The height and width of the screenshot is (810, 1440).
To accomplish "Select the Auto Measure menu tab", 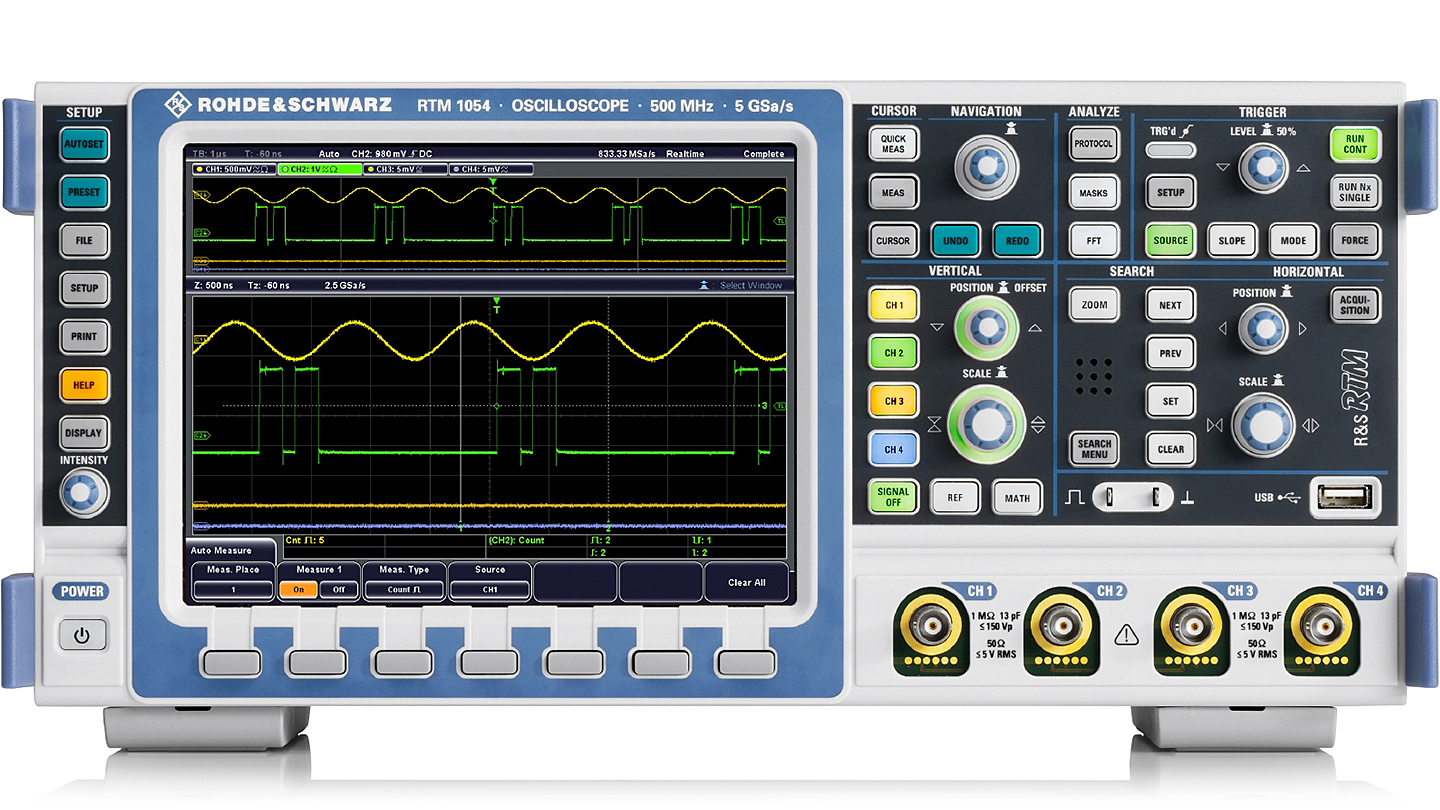I will point(220,550).
